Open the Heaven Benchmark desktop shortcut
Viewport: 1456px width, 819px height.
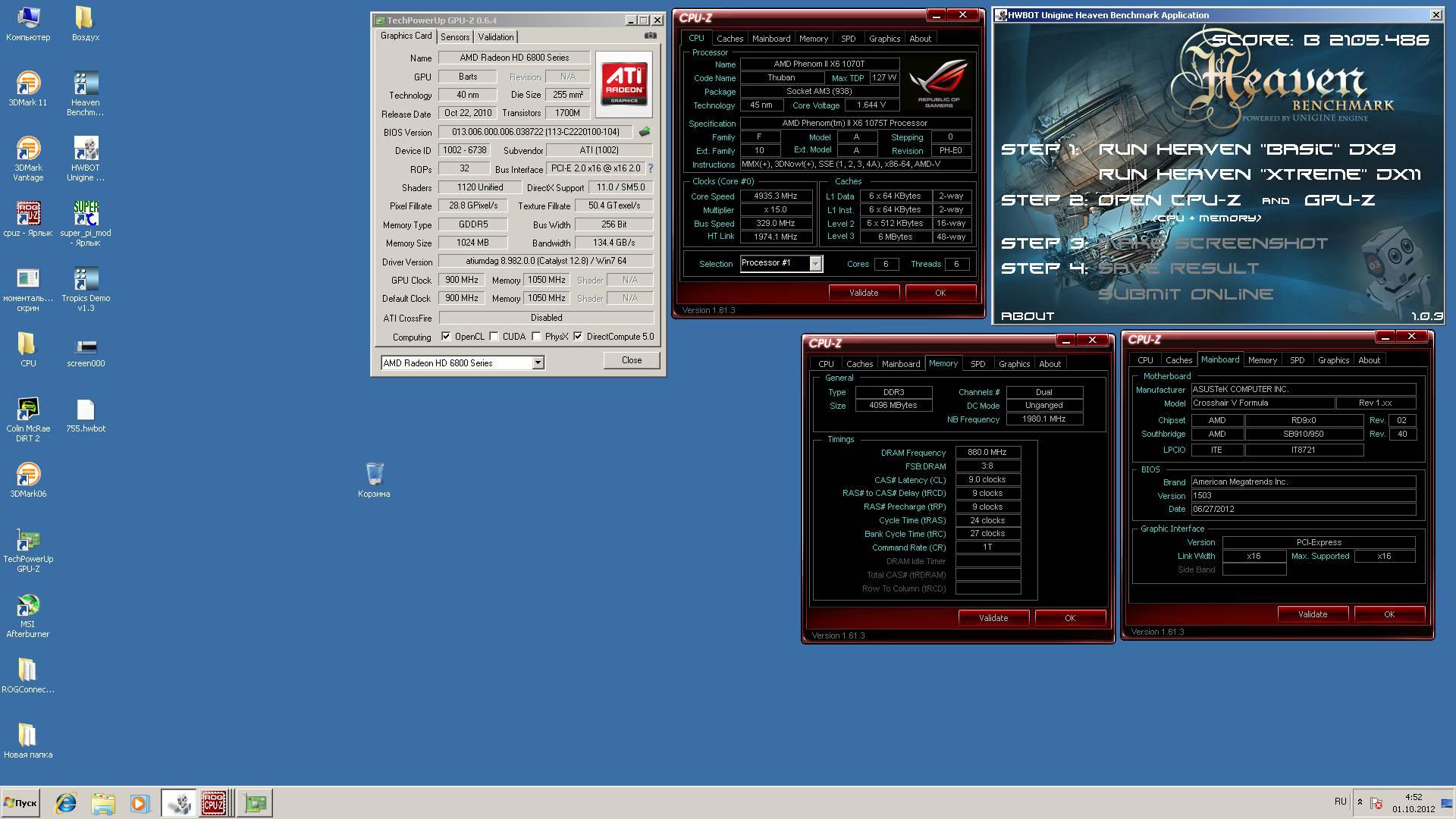click(x=86, y=93)
